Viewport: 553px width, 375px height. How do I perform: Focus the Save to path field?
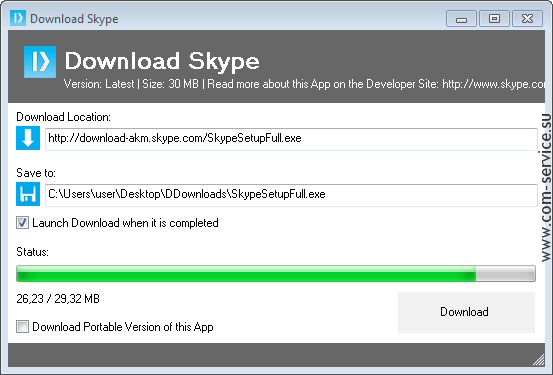[x=291, y=195]
